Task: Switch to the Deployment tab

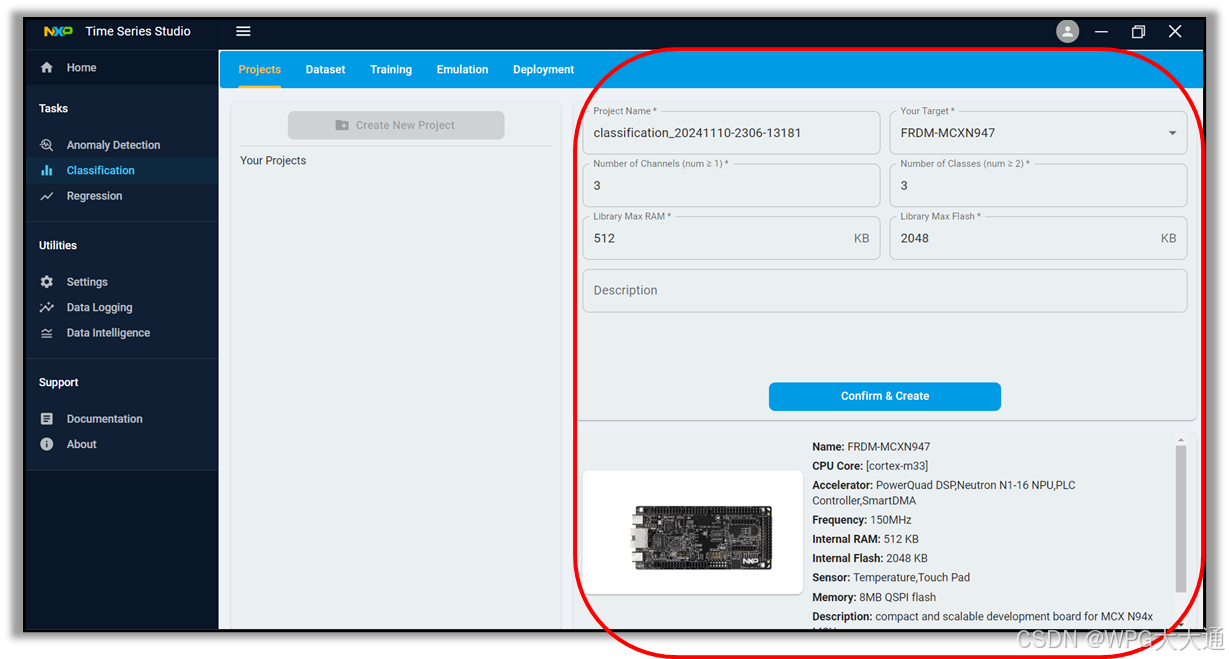Action: [544, 70]
